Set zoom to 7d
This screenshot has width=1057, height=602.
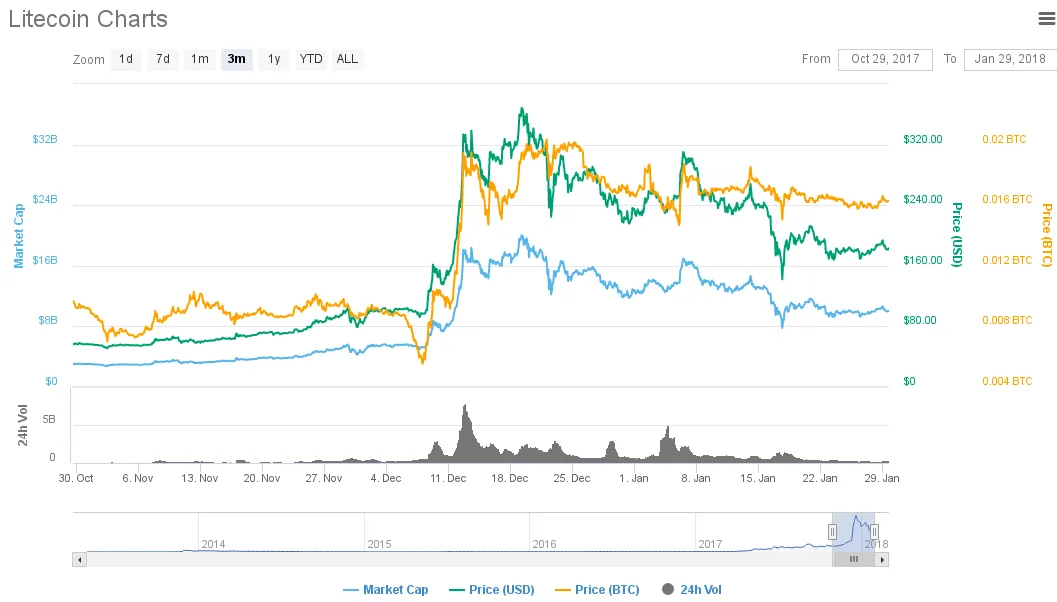click(163, 59)
